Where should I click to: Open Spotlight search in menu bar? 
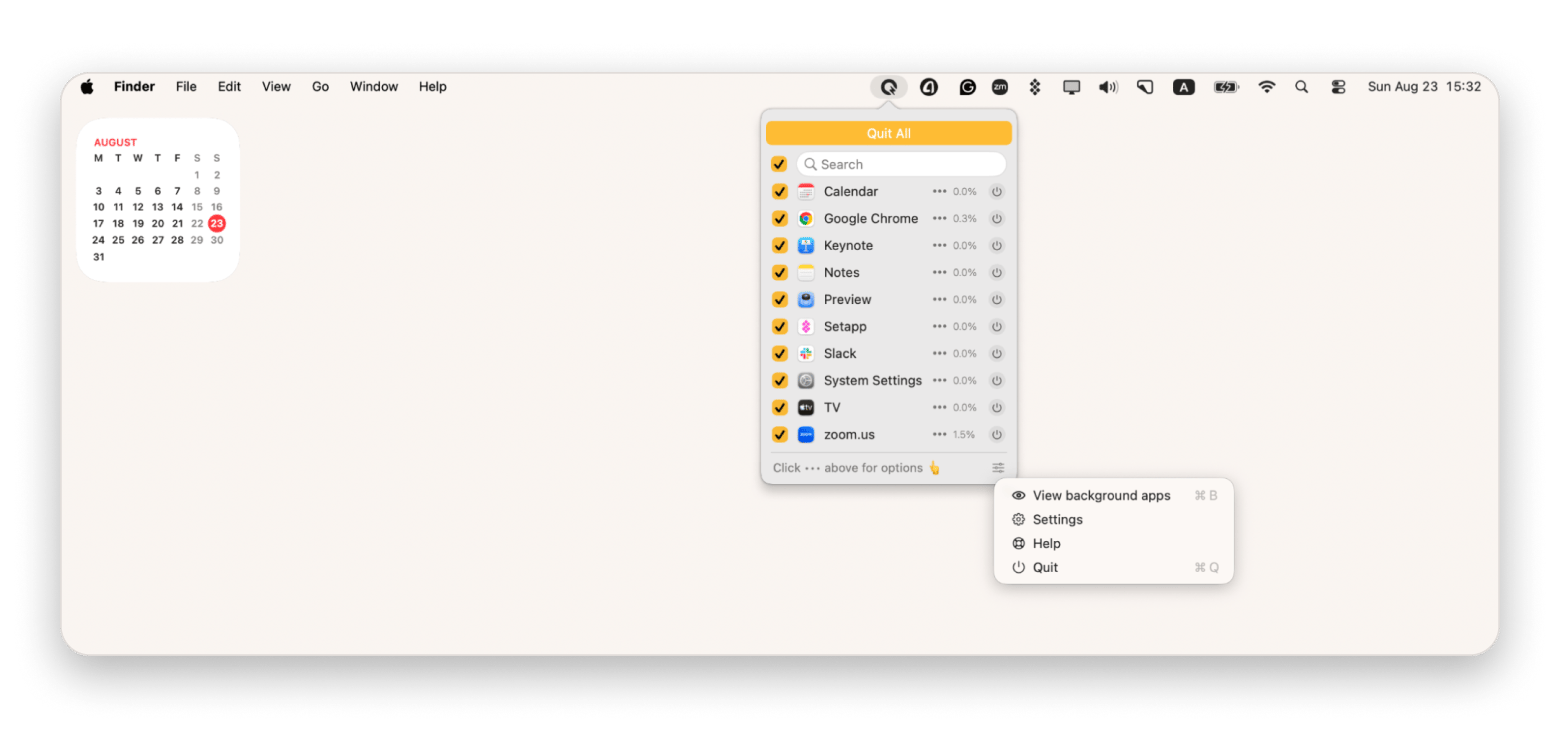point(1301,87)
